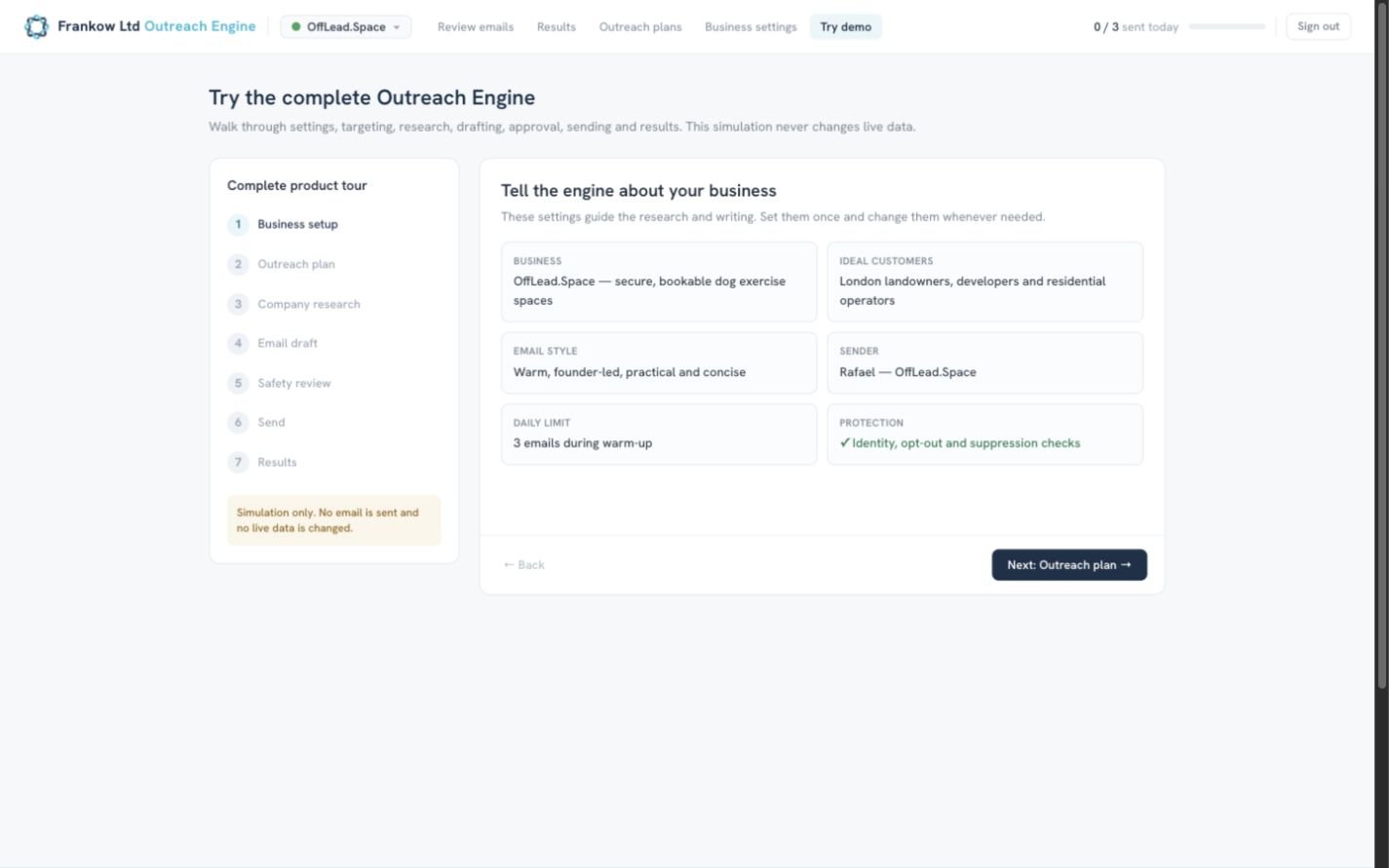The height and width of the screenshot is (868, 1389).
Task: Open the OffLead.Space business dropdown
Action: pyautogui.click(x=346, y=27)
